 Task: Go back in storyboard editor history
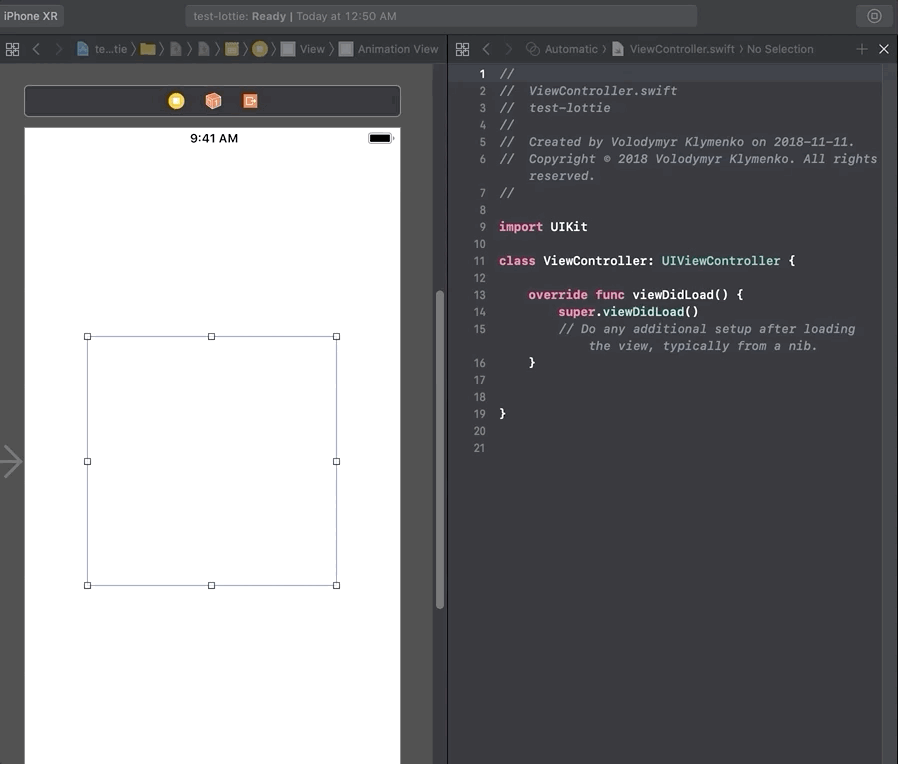click(37, 49)
